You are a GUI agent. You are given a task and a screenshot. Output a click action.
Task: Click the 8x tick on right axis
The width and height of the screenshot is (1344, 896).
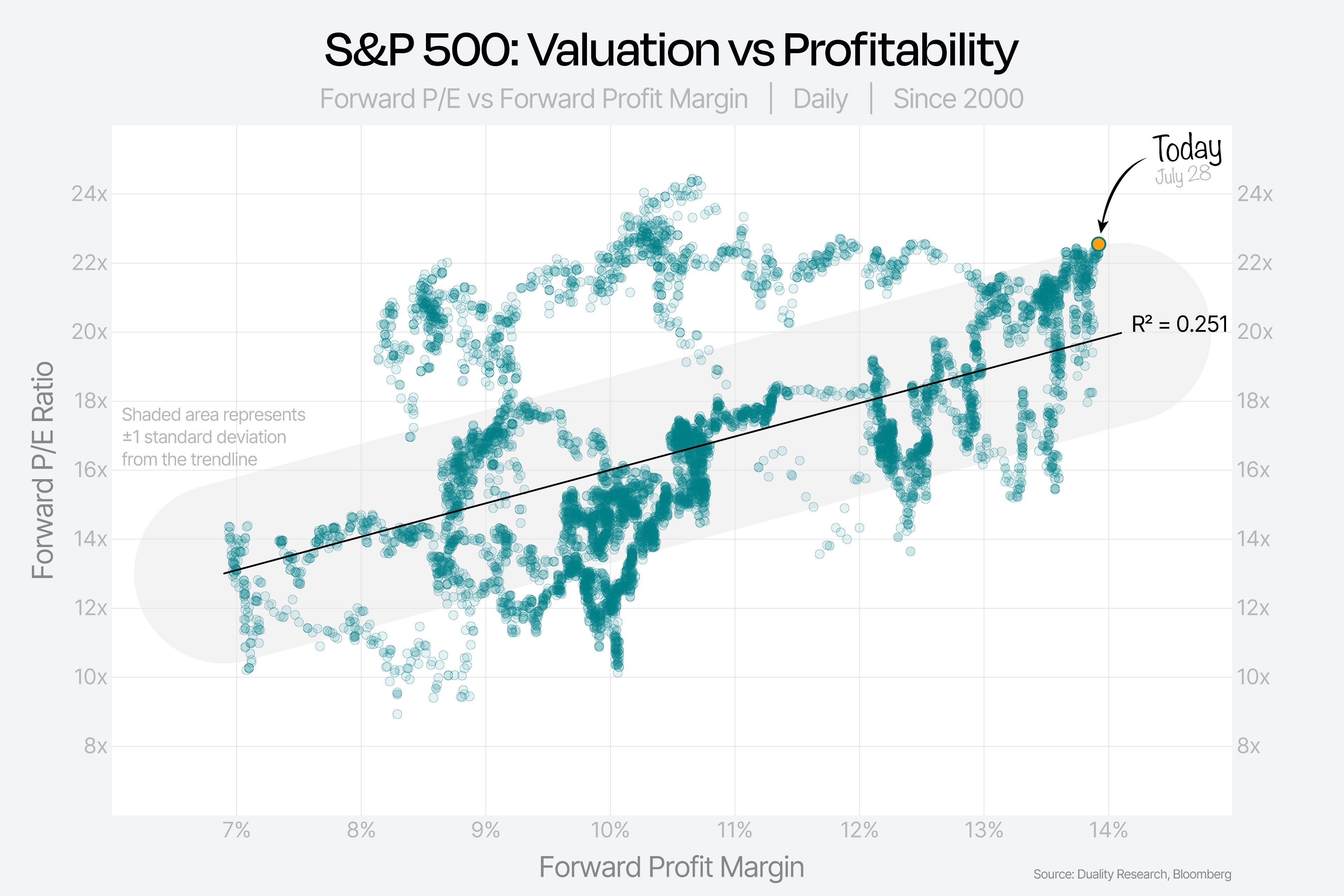(x=1248, y=746)
